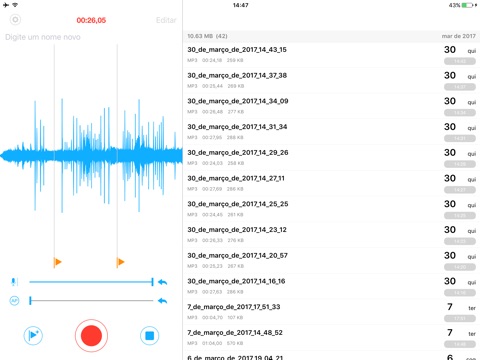Click the microphone level slider handle
This screenshot has height=360, width=480.
(152, 282)
